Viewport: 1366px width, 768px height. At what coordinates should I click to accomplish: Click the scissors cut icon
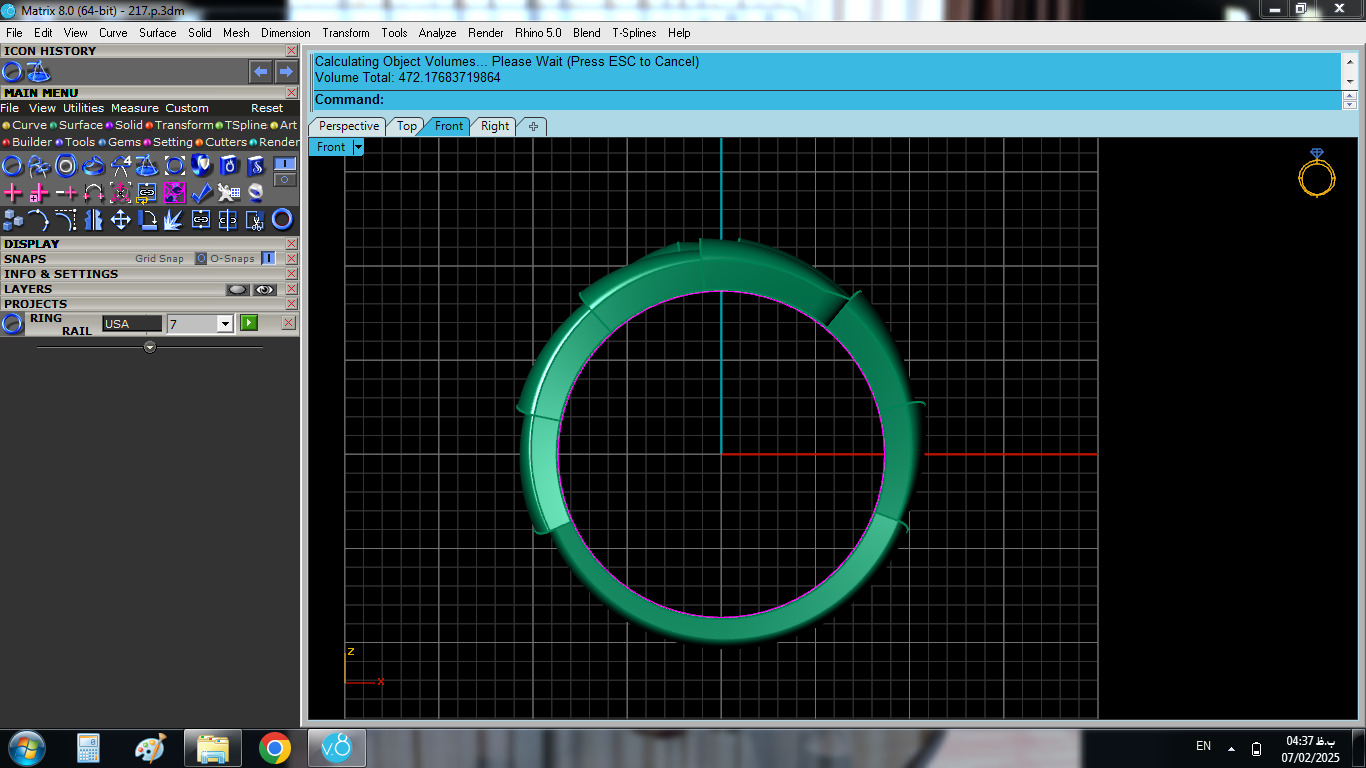[255, 220]
